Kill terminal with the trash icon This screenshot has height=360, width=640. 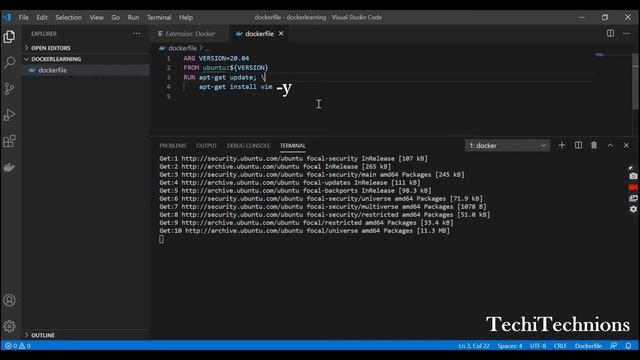pyautogui.click(x=594, y=145)
